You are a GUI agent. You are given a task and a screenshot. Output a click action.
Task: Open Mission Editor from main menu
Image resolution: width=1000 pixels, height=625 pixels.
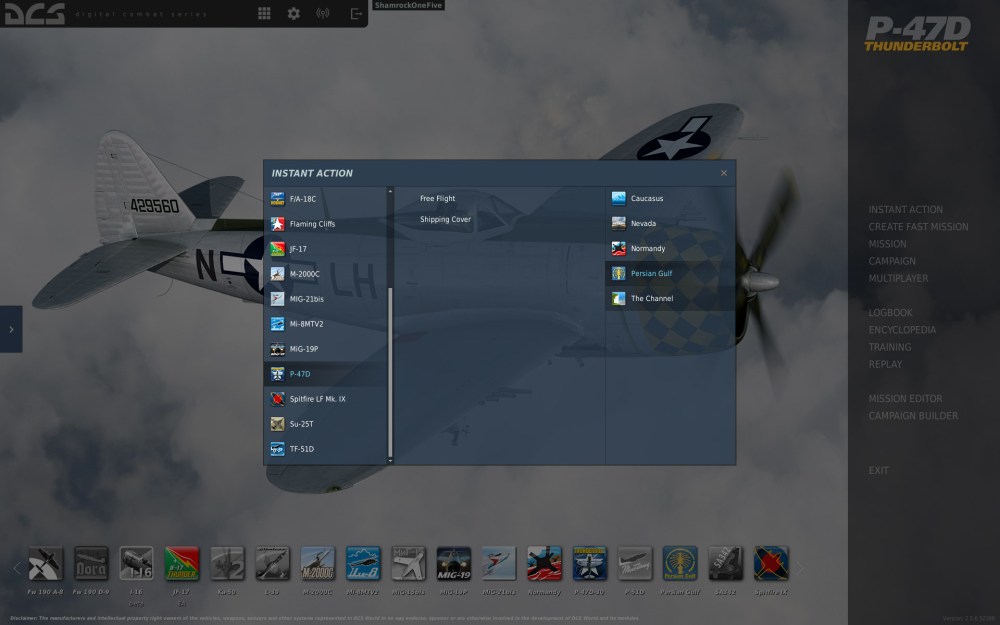(905, 399)
